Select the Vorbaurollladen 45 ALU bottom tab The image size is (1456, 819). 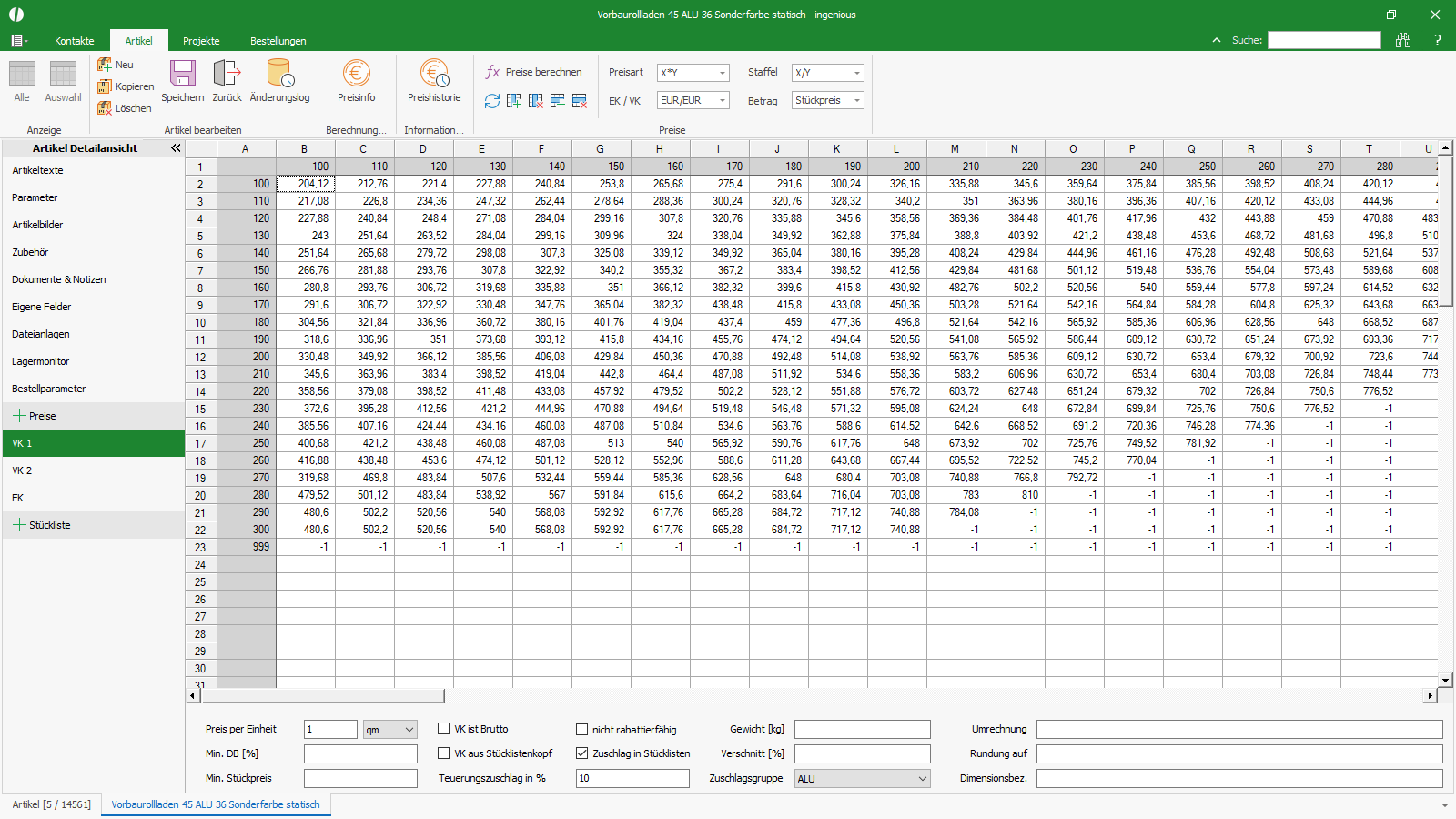coord(216,804)
